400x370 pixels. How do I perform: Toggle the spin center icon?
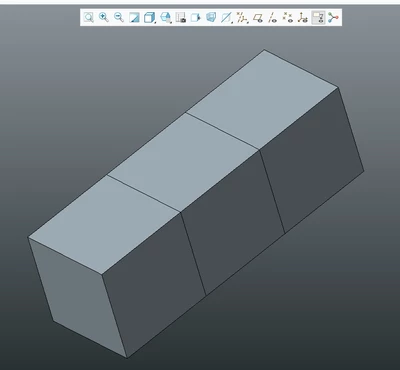click(333, 17)
